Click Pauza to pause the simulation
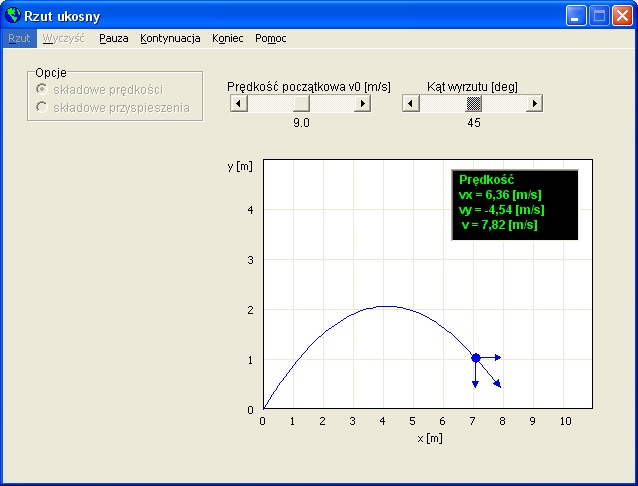This screenshot has height=486, width=638. (x=113, y=38)
